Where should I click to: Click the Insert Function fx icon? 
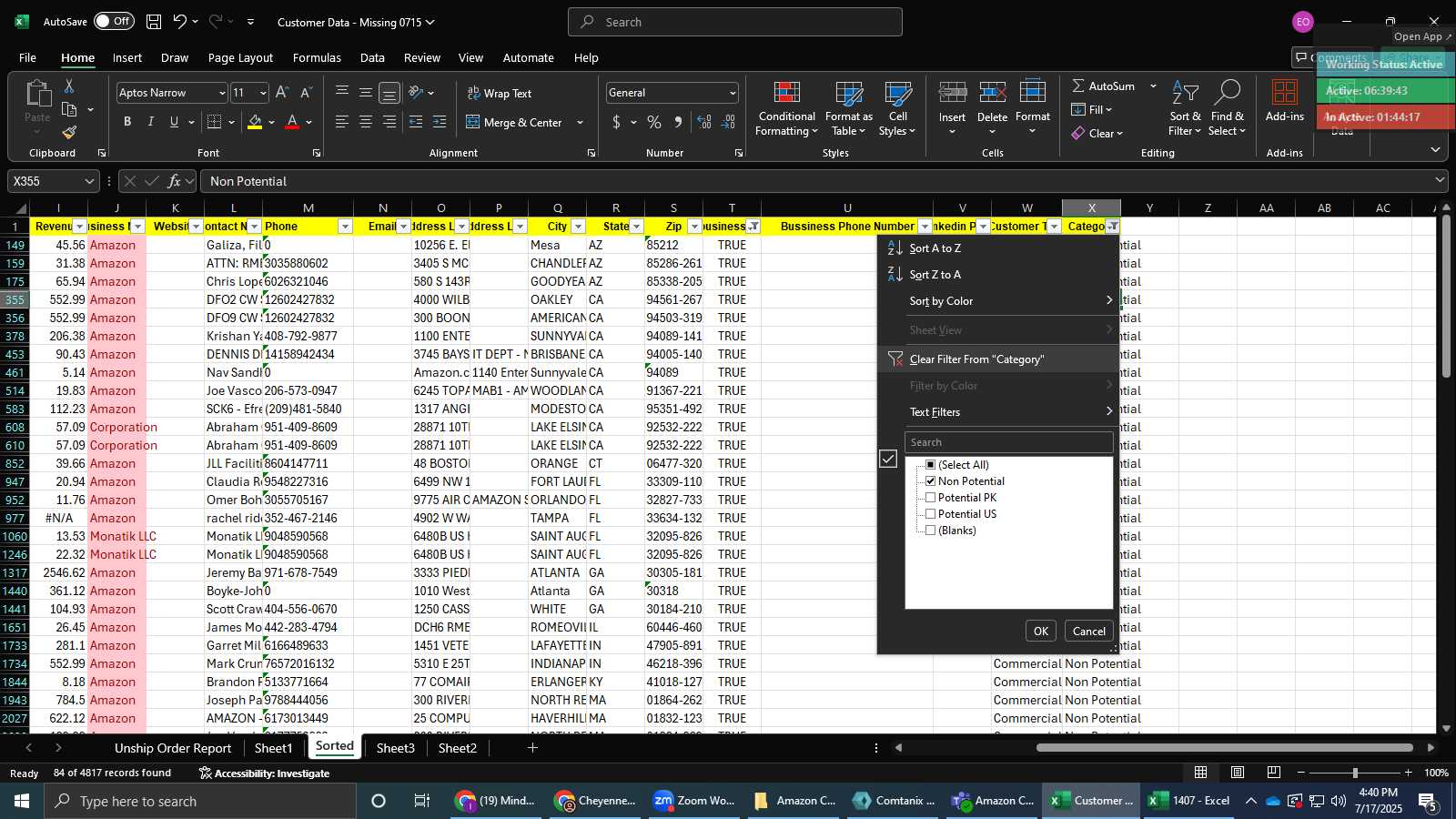175,181
